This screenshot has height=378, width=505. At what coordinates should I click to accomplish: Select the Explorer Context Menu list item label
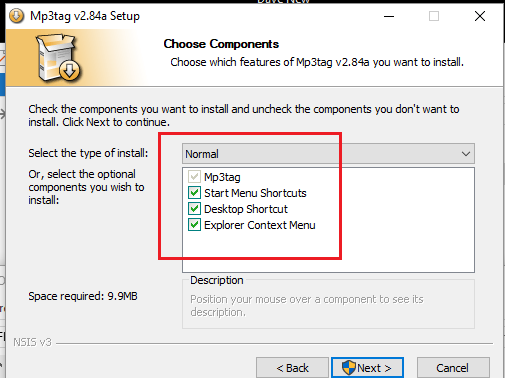[x=260, y=225]
